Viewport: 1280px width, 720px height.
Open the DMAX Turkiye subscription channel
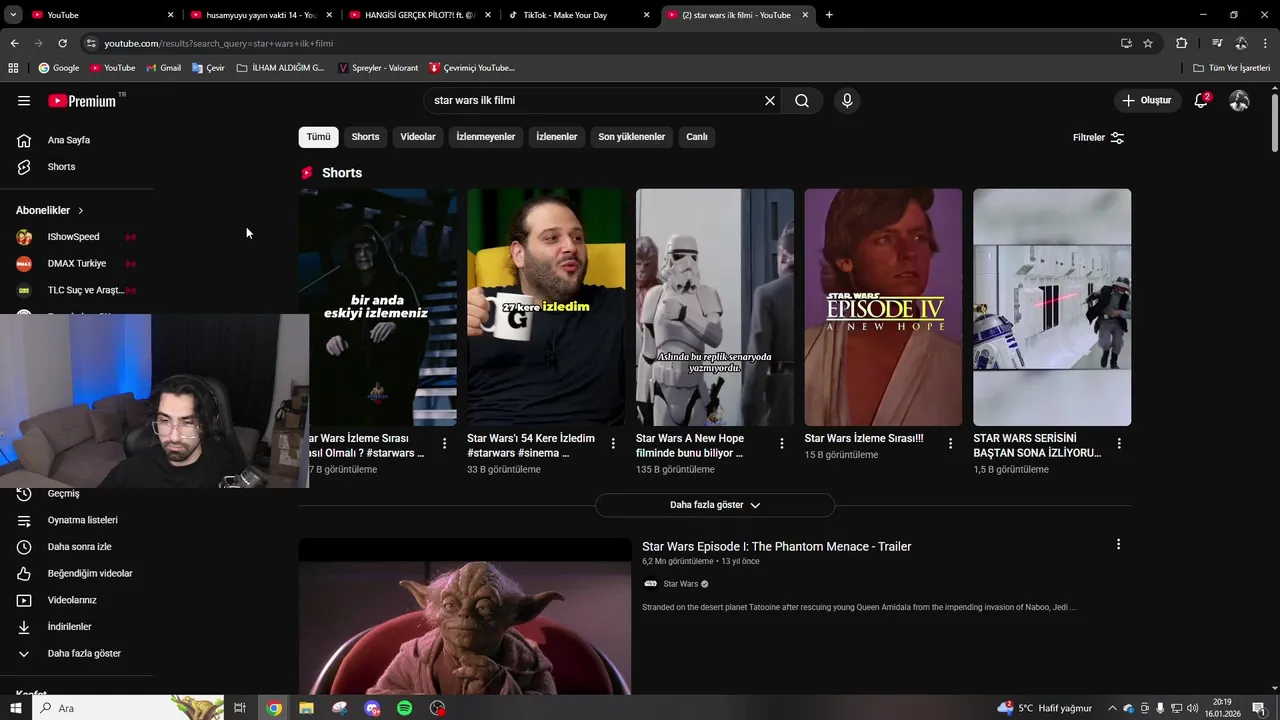coord(78,264)
